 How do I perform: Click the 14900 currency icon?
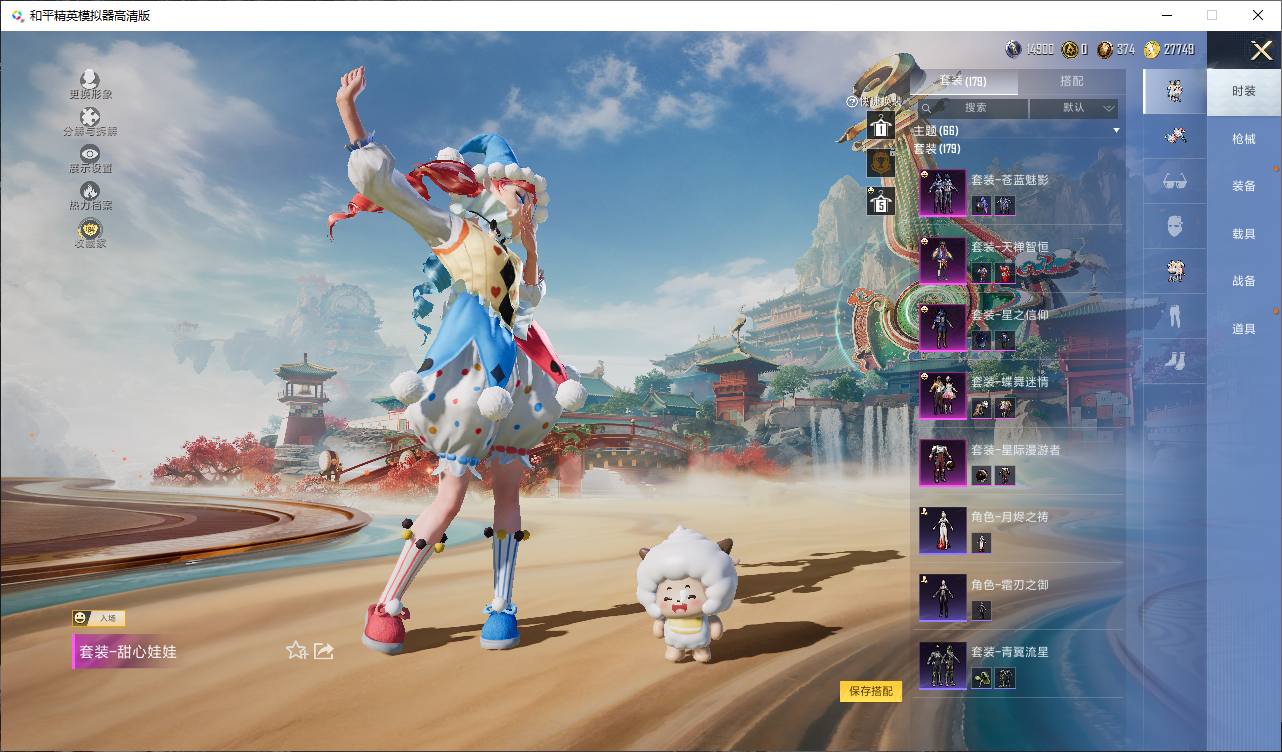[x=1013, y=49]
